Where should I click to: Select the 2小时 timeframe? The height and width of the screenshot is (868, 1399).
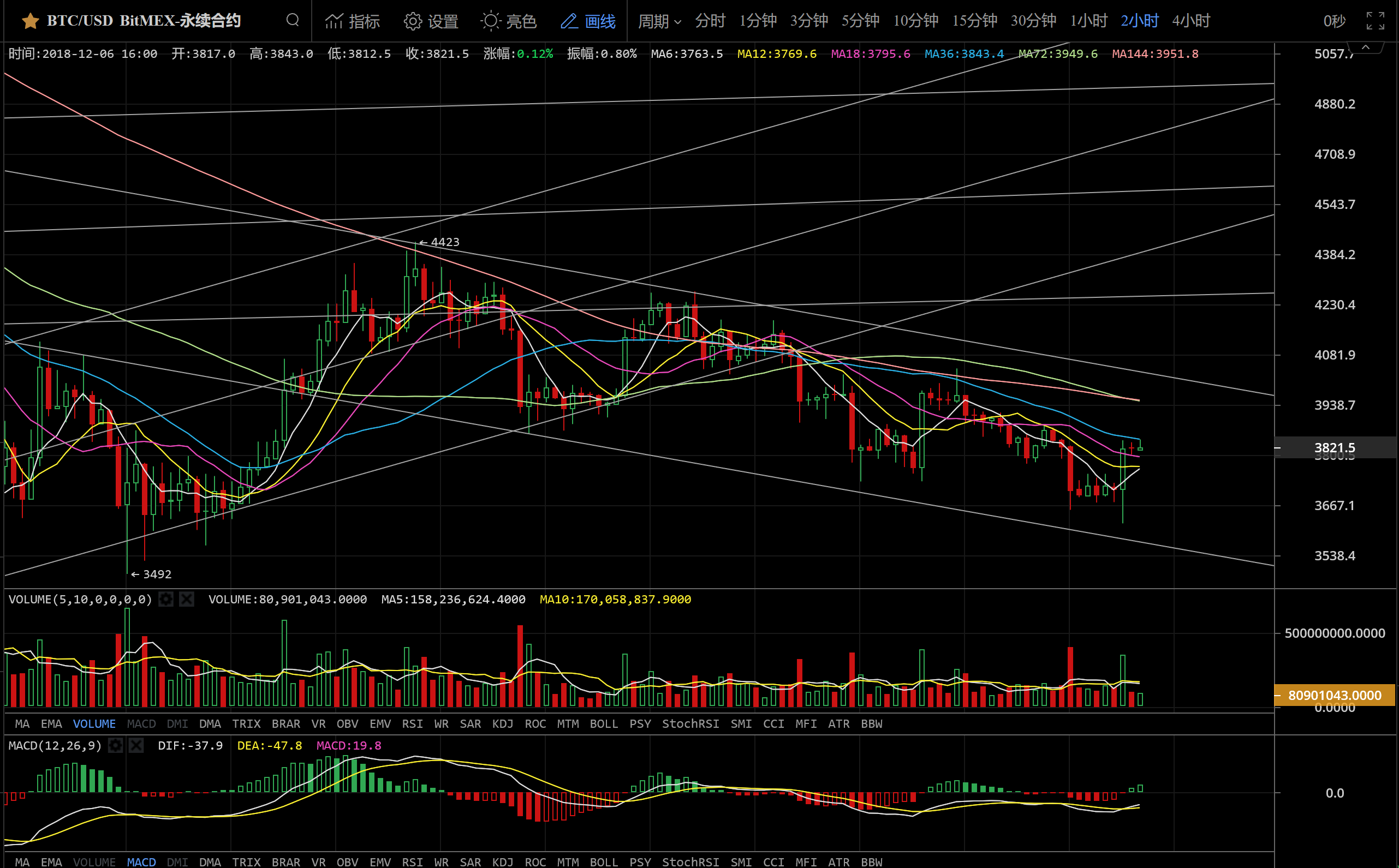1139,21
